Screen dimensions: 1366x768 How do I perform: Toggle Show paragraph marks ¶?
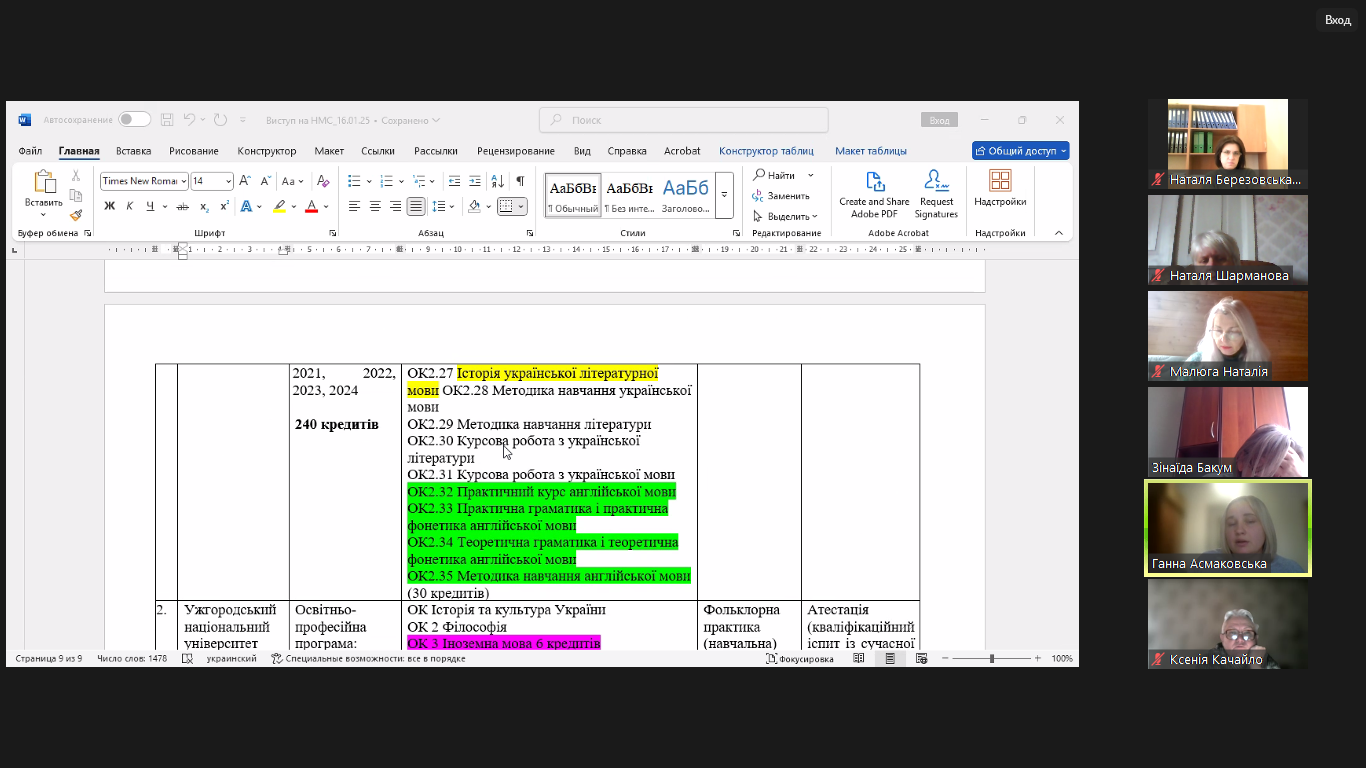[520, 181]
